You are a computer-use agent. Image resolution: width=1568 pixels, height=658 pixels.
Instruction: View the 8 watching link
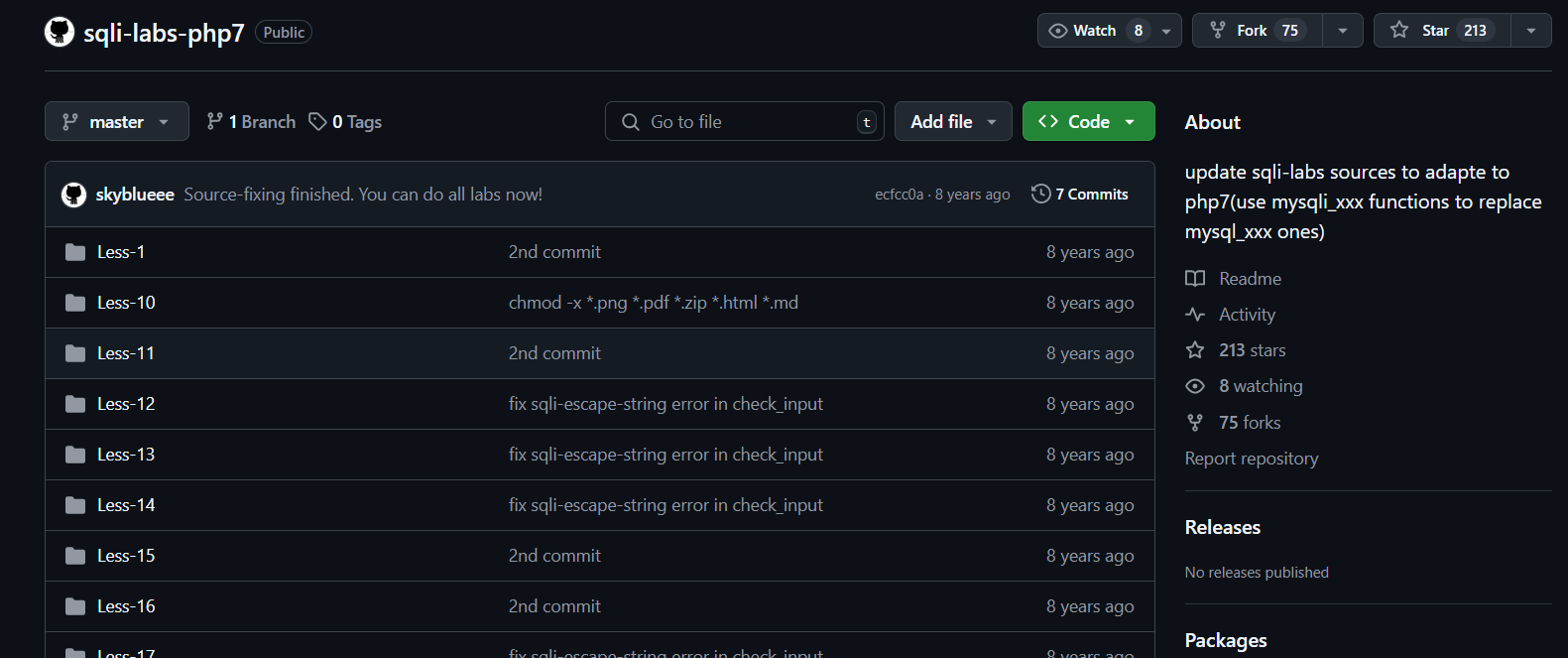coord(1245,386)
